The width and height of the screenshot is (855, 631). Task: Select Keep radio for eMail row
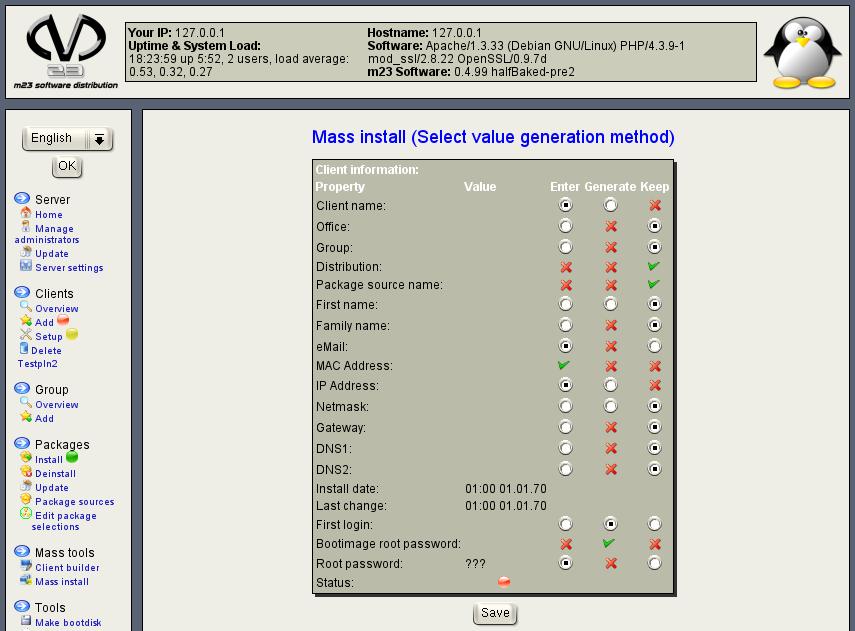[654, 346]
